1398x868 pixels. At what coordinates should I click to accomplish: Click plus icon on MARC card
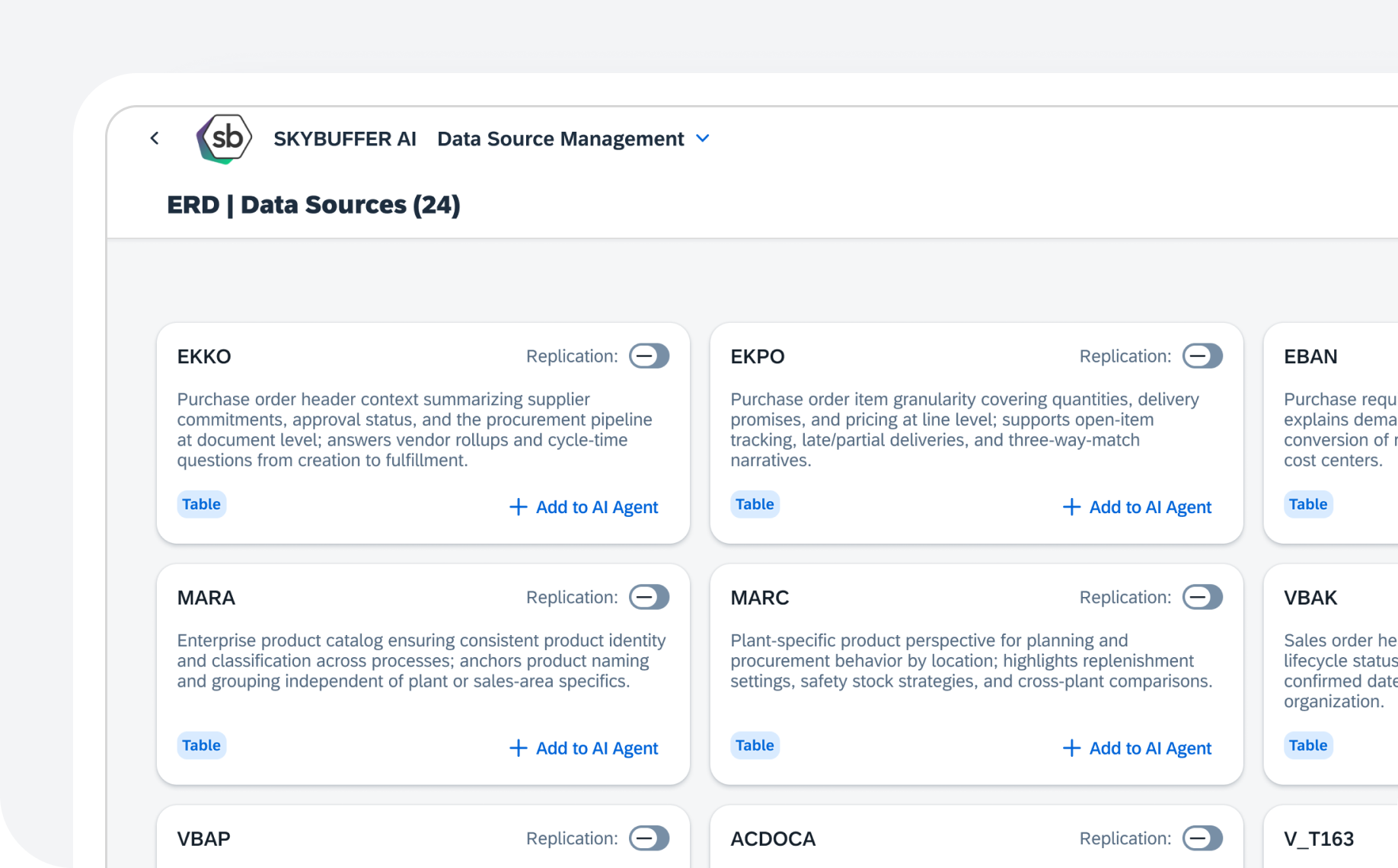[1071, 748]
